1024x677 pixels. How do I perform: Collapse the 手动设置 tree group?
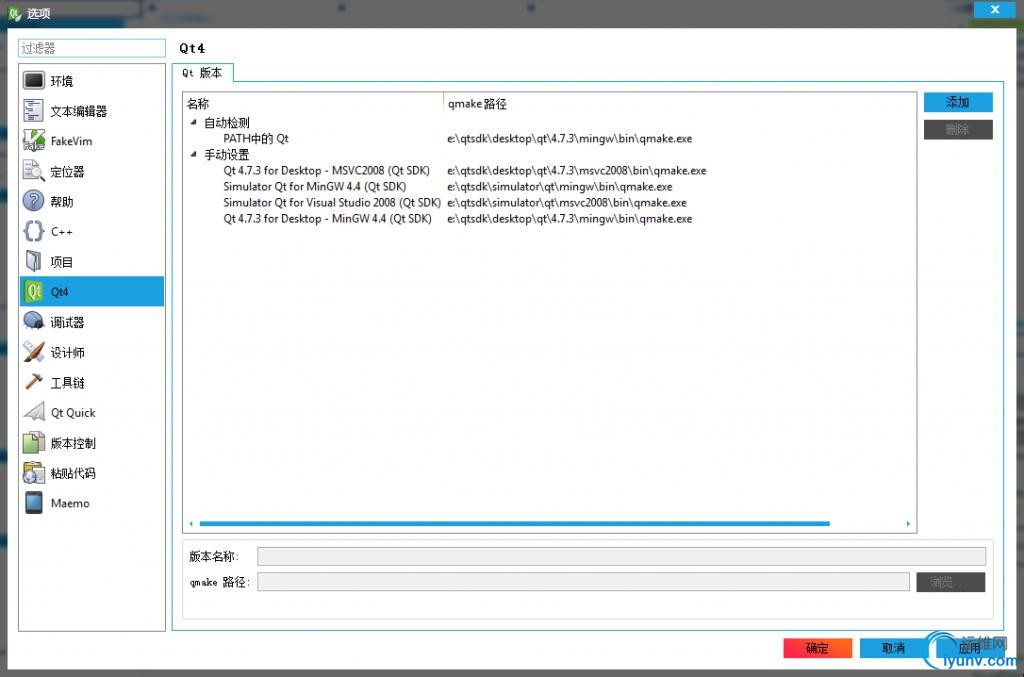(193, 154)
